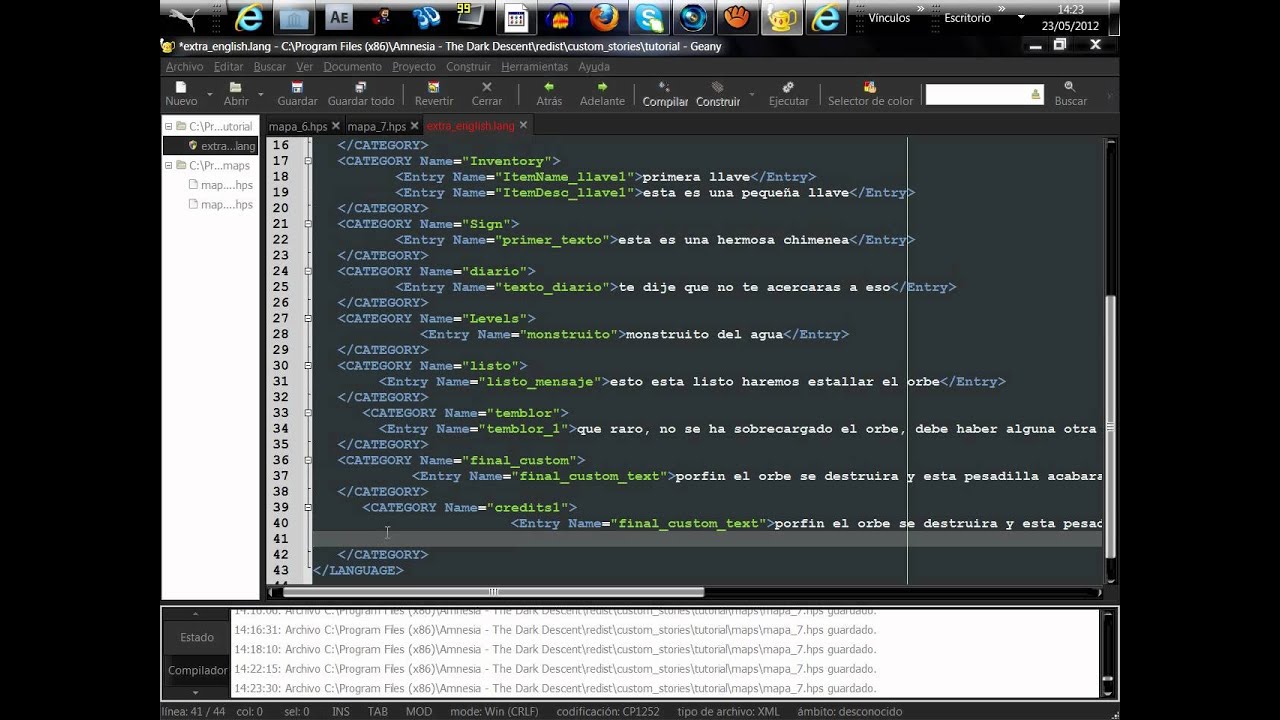Create a new file with Nuevo
1280x720 pixels.
(x=181, y=94)
